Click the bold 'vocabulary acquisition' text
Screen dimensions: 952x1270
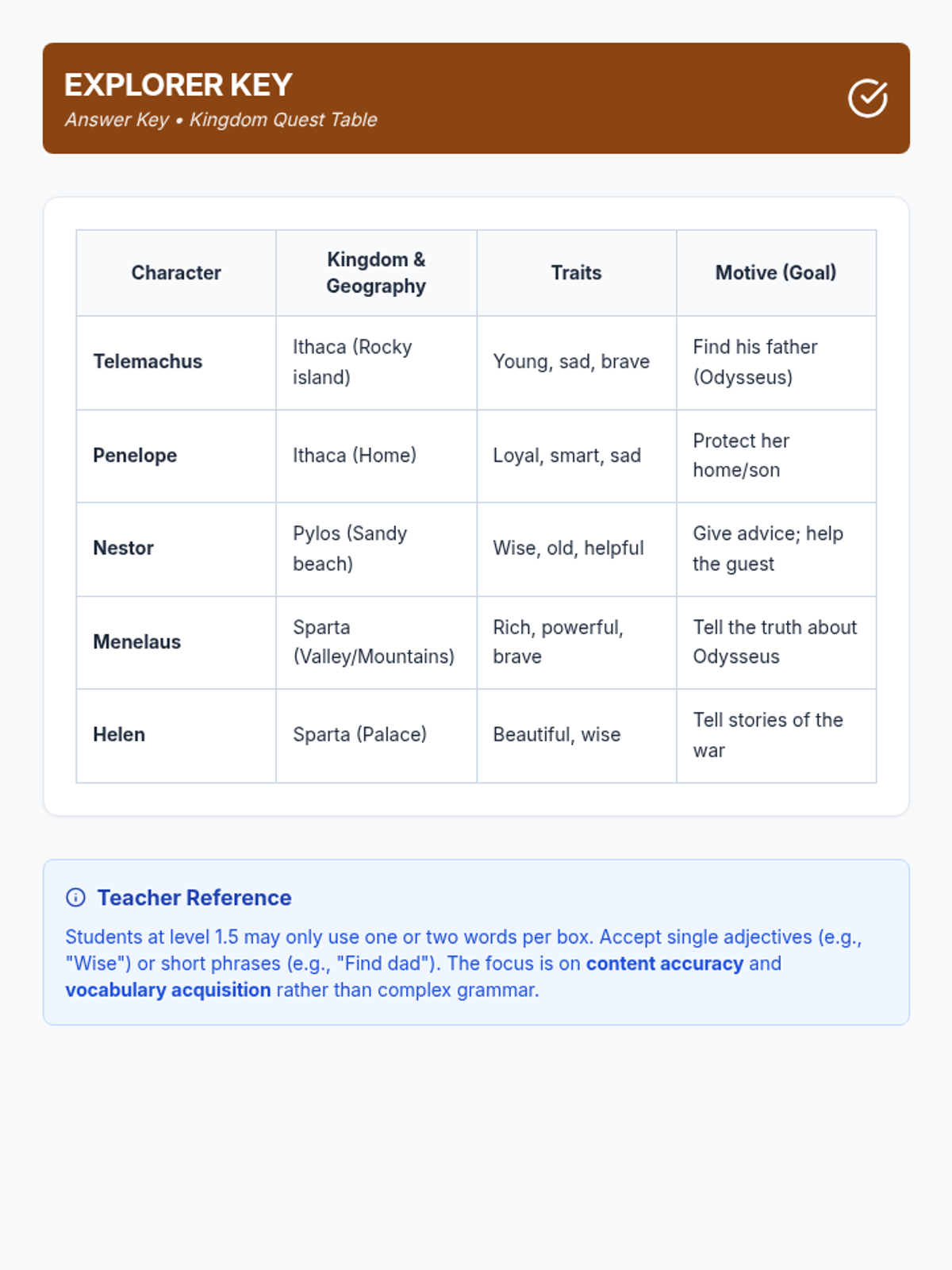coord(168,991)
